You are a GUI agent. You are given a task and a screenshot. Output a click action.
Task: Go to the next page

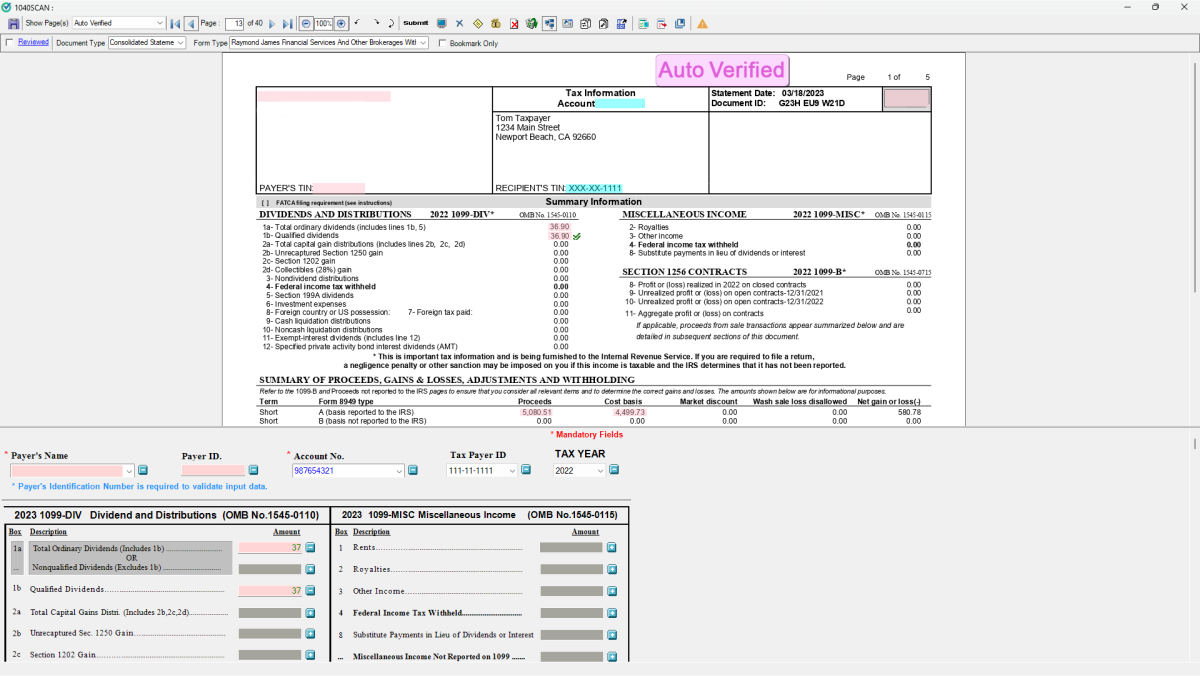(x=274, y=23)
